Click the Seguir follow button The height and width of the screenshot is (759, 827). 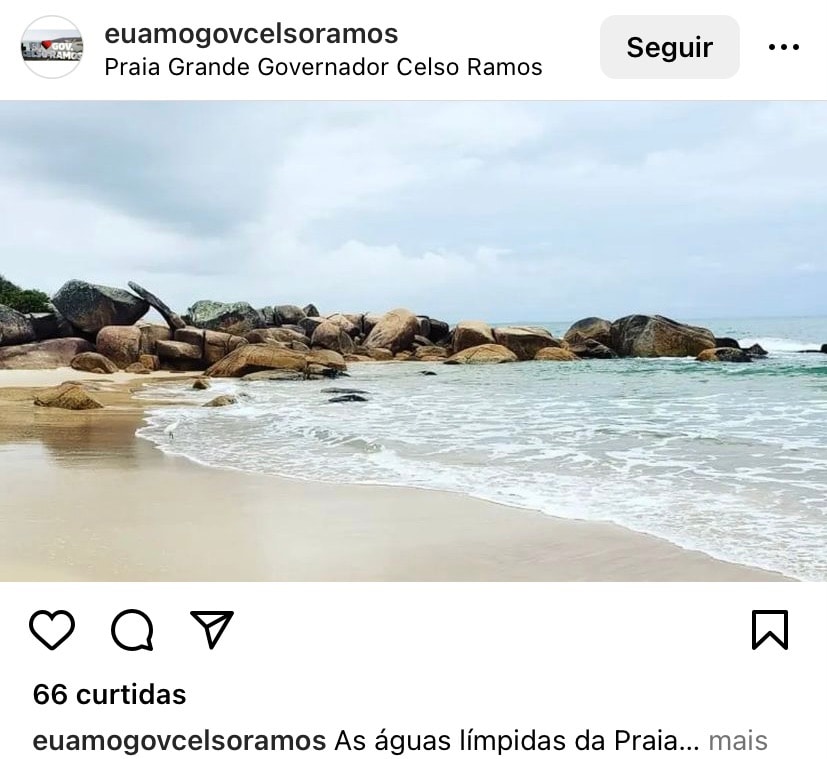670,47
